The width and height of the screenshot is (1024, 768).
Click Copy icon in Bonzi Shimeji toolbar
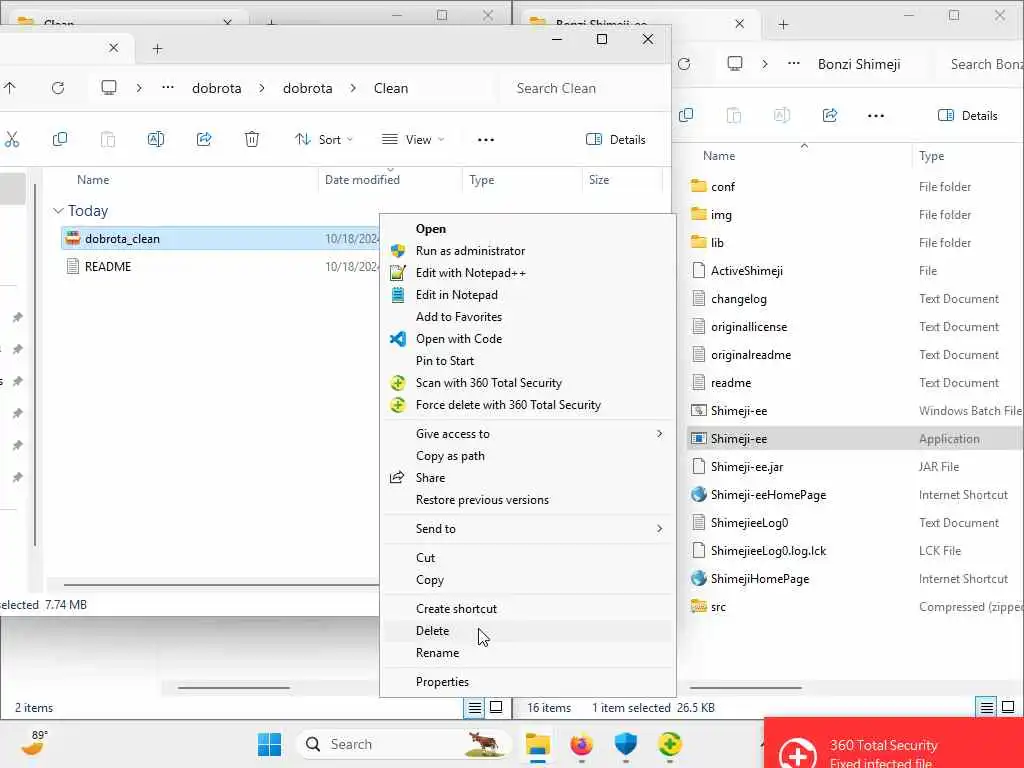pyautogui.click(x=686, y=116)
